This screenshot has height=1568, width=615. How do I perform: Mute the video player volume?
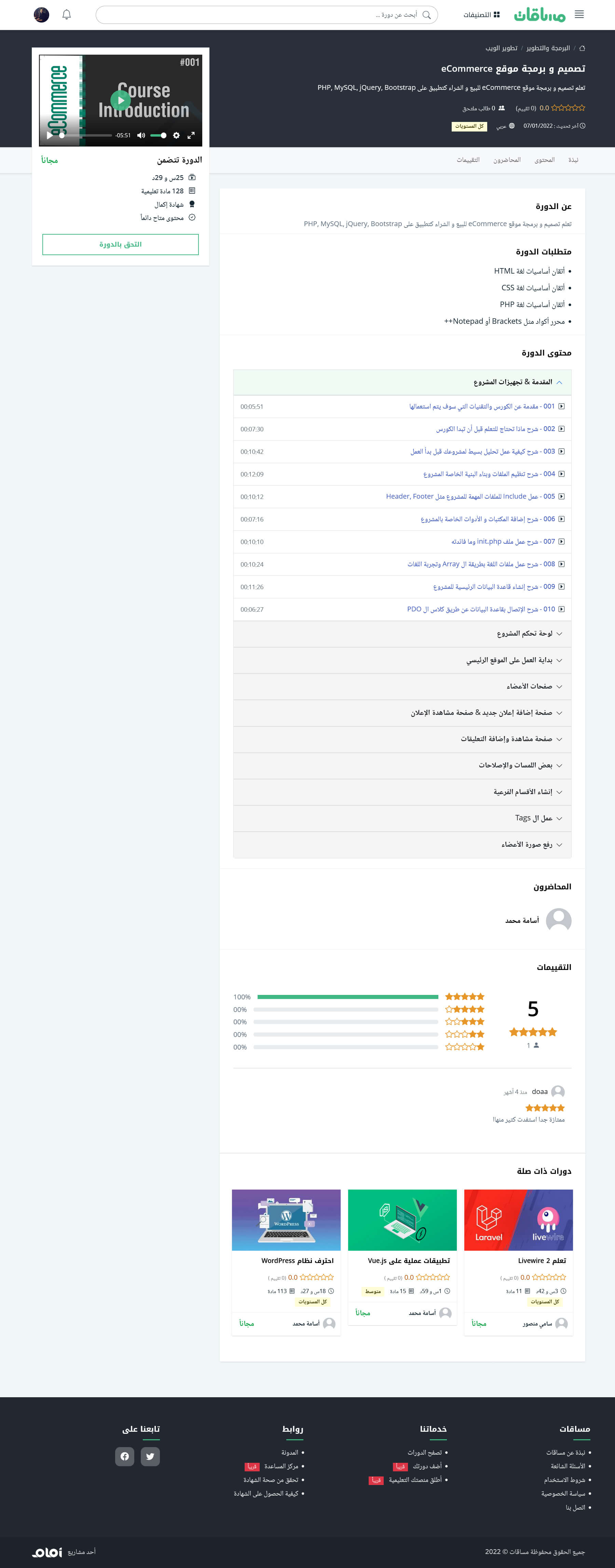[x=141, y=135]
